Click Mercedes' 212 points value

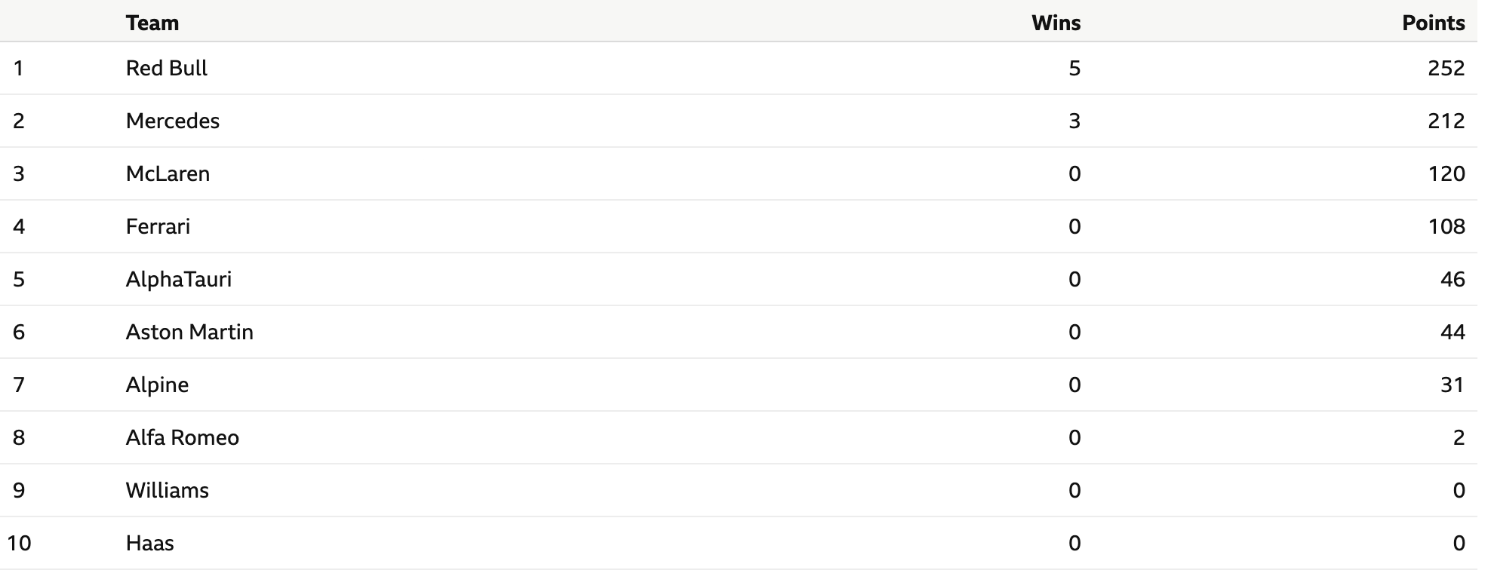coord(1447,122)
